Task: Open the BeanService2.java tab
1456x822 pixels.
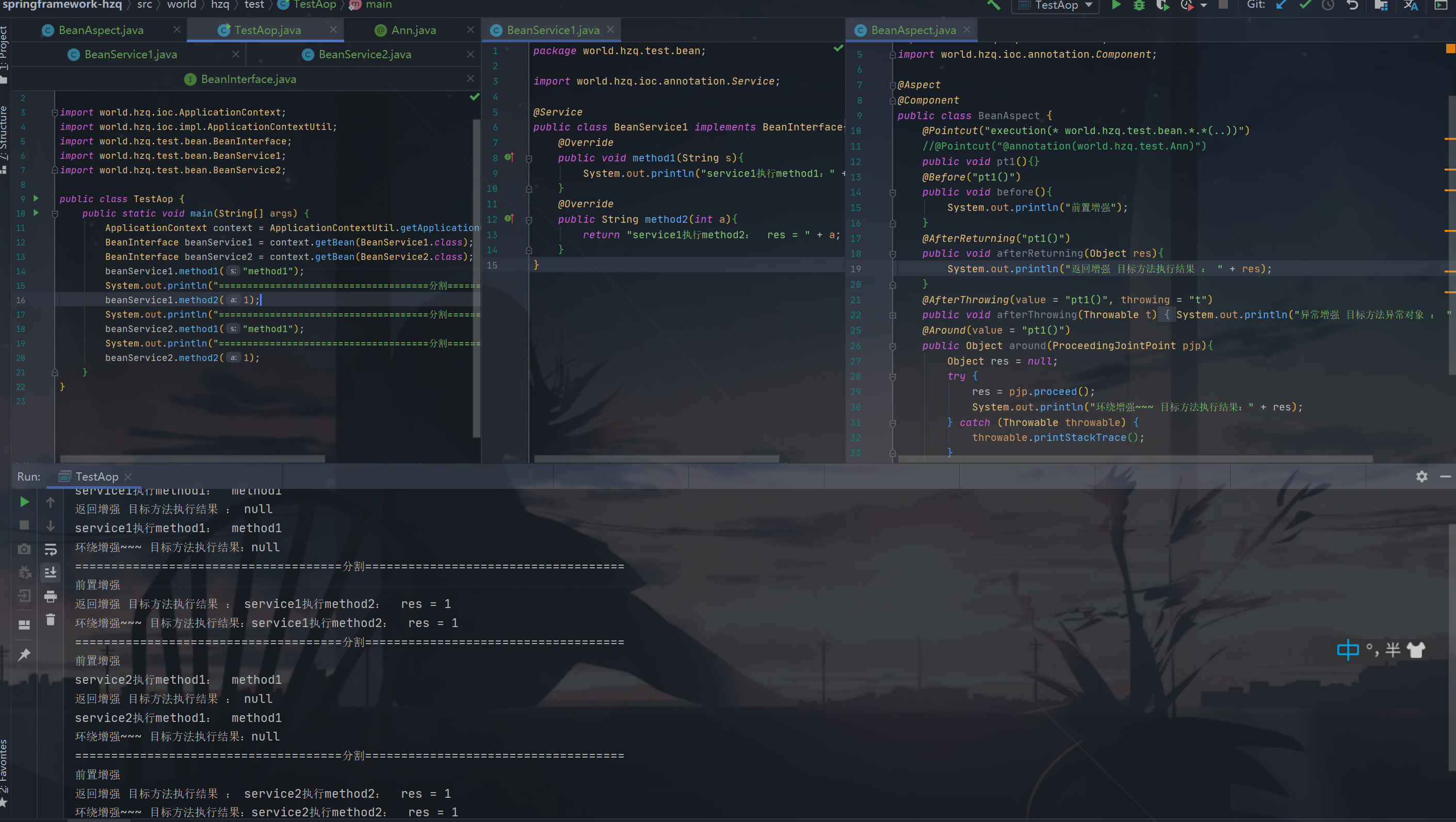Action: (364, 54)
